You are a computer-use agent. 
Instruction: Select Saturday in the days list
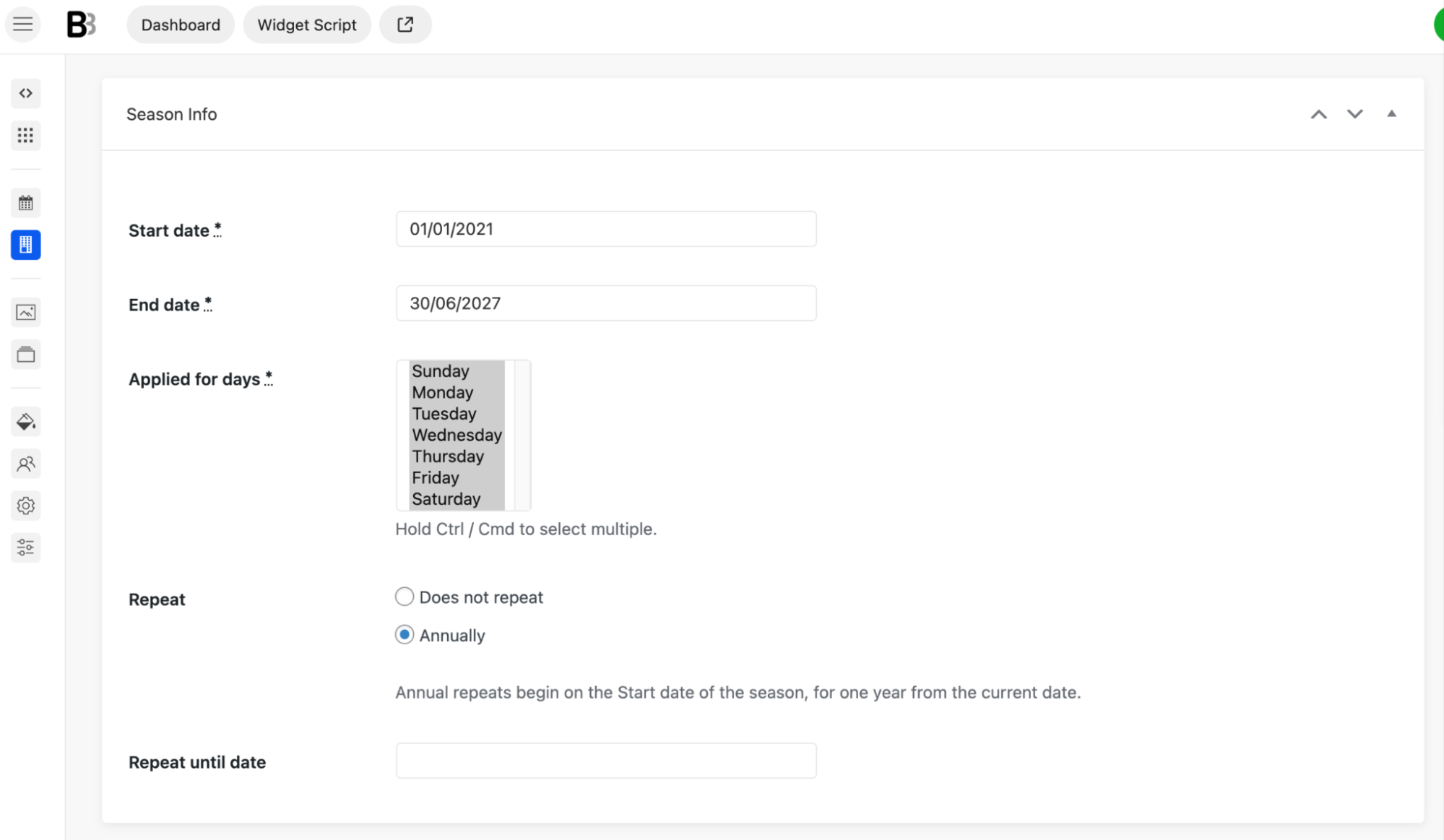457,499
